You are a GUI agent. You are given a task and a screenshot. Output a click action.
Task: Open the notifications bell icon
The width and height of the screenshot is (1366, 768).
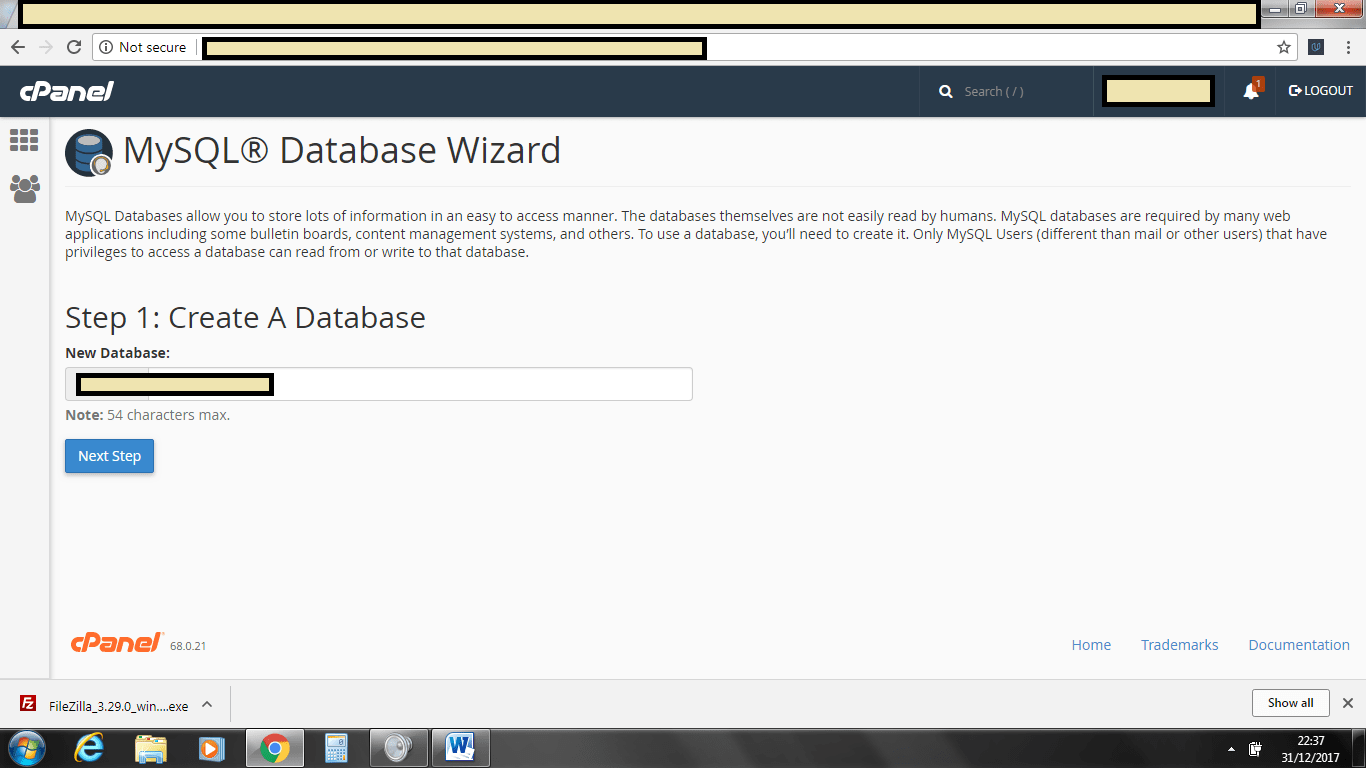point(1250,91)
